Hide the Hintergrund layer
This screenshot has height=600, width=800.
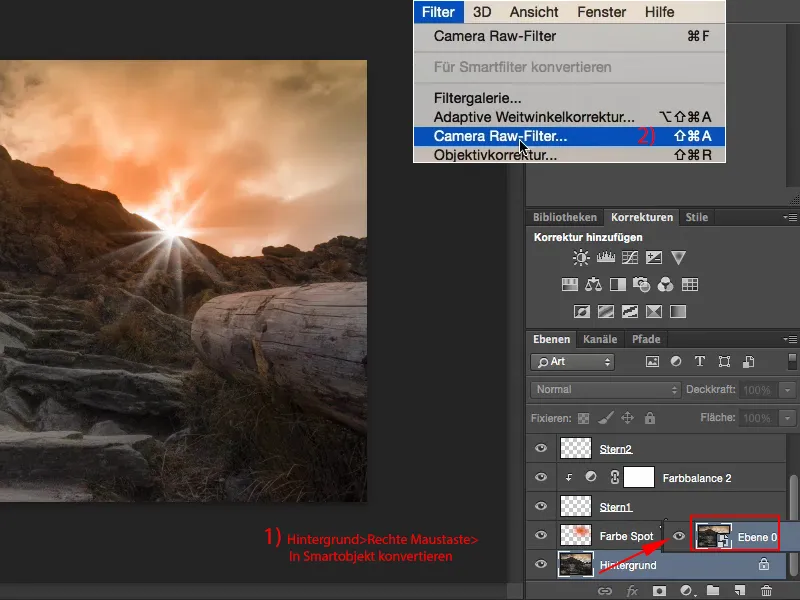coord(541,565)
